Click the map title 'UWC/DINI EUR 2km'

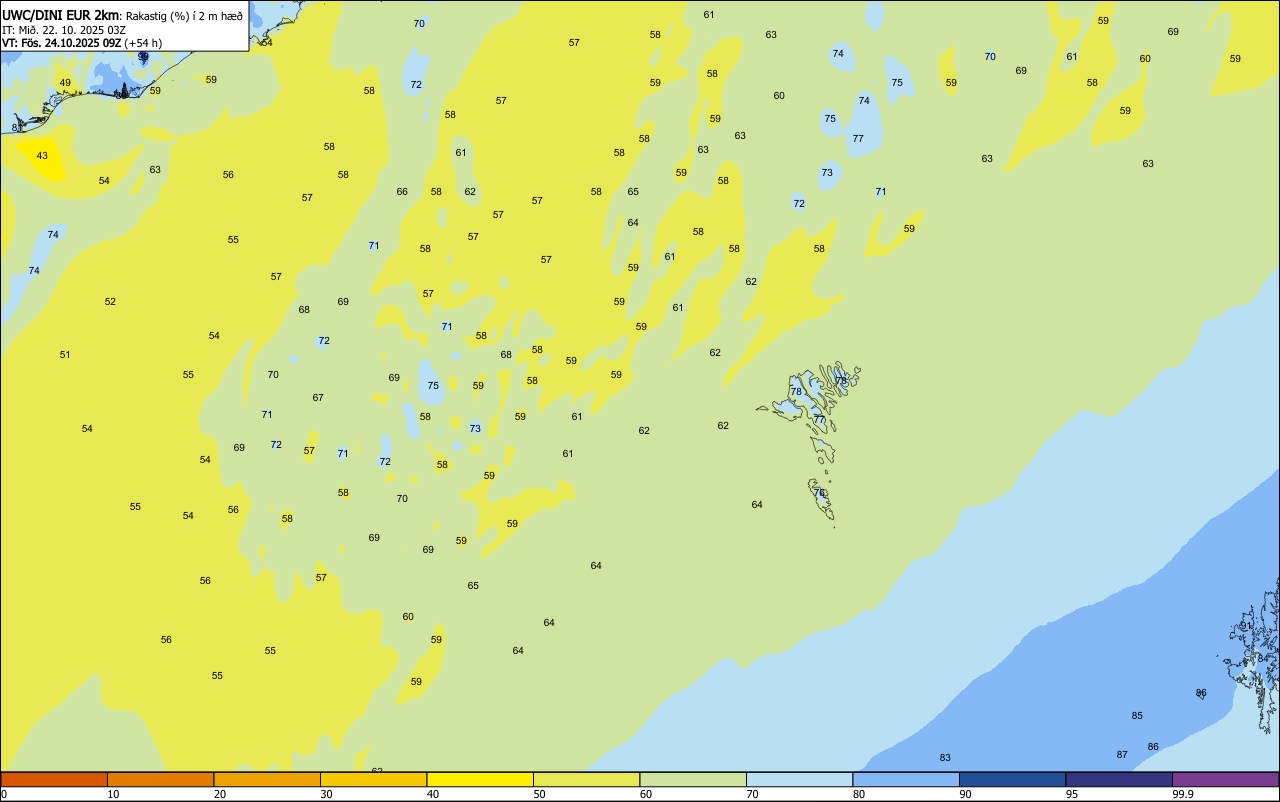(x=60, y=15)
